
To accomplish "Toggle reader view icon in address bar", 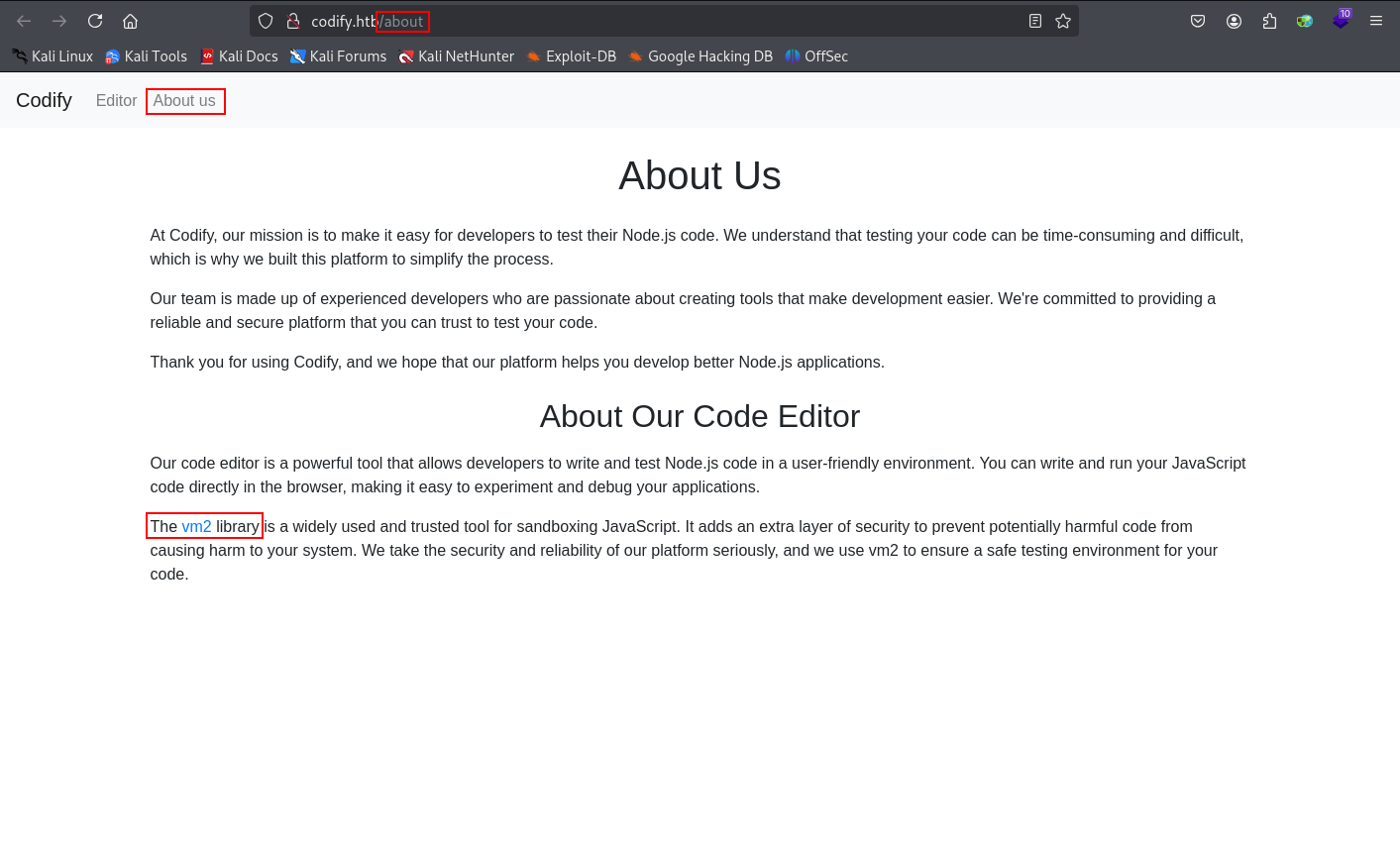I will point(1035,21).
